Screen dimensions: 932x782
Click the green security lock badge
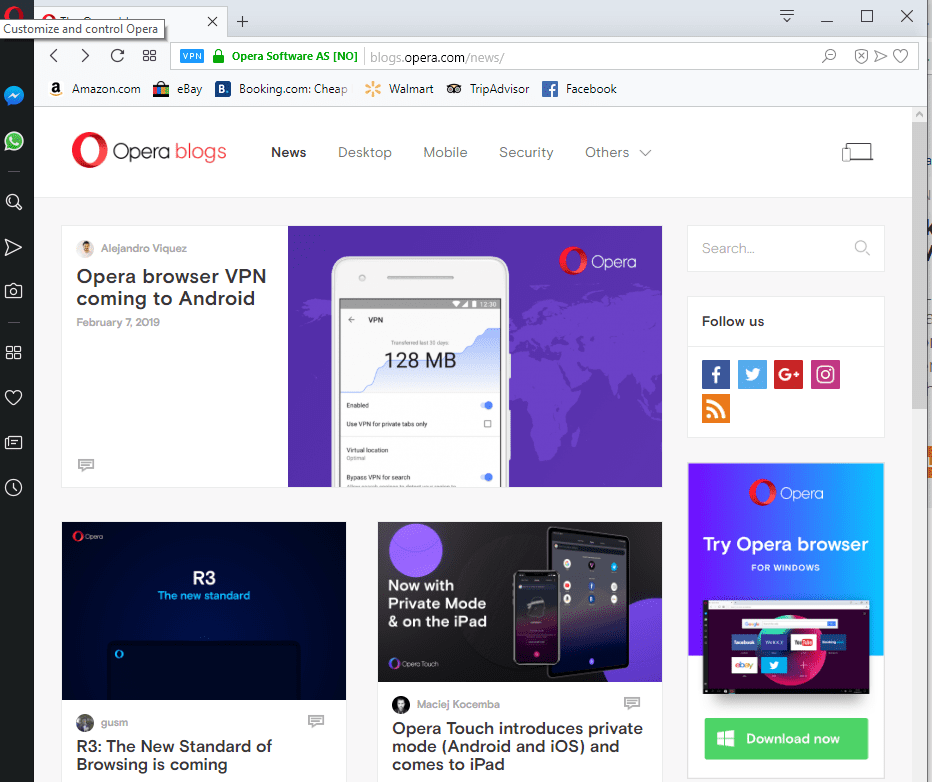219,56
